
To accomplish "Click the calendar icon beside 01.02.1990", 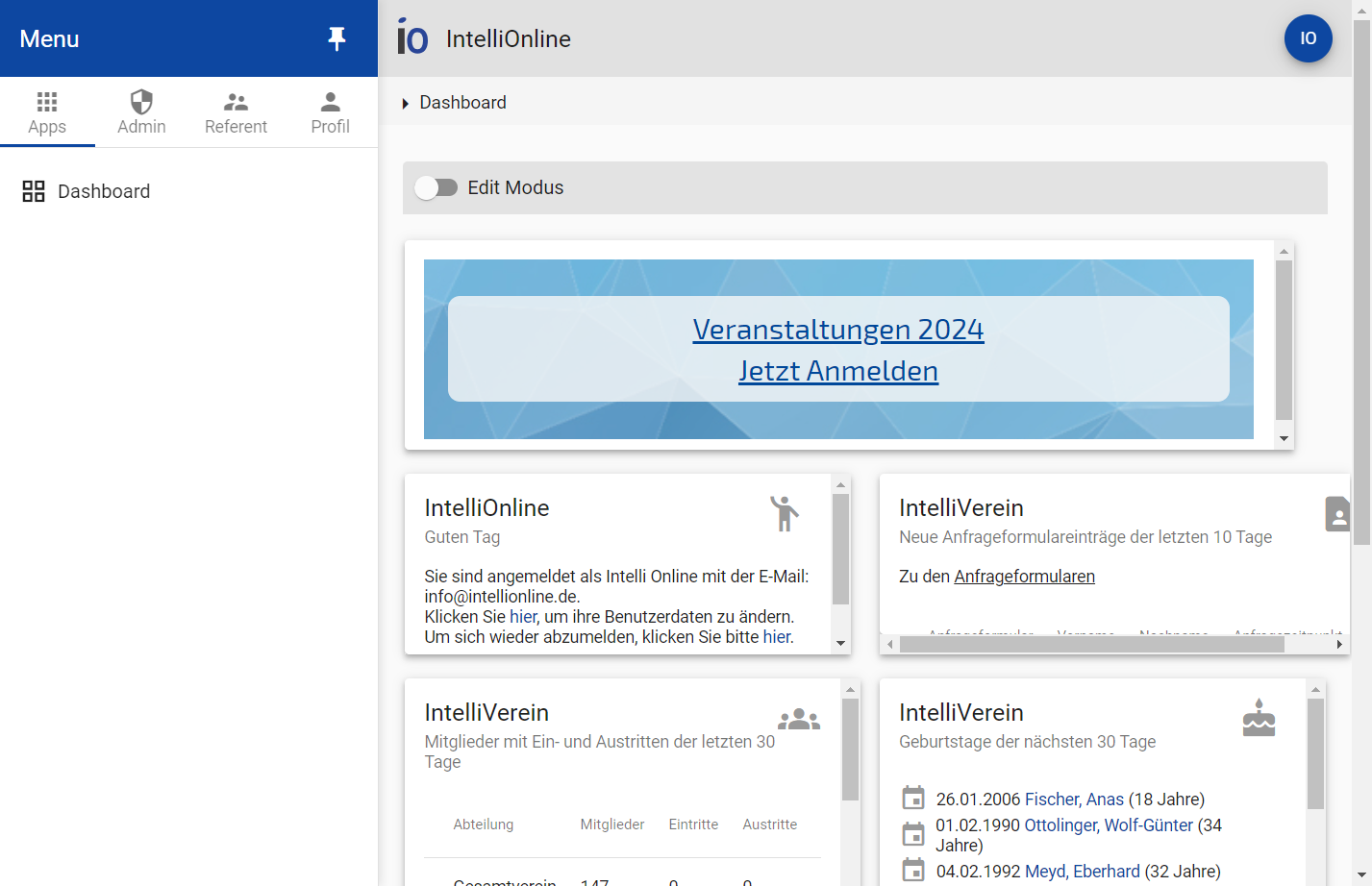I will [x=913, y=833].
